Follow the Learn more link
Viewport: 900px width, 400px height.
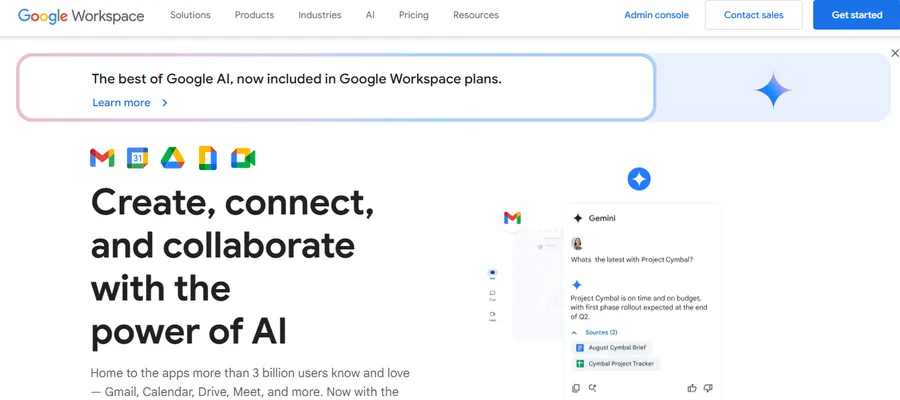[x=121, y=103]
